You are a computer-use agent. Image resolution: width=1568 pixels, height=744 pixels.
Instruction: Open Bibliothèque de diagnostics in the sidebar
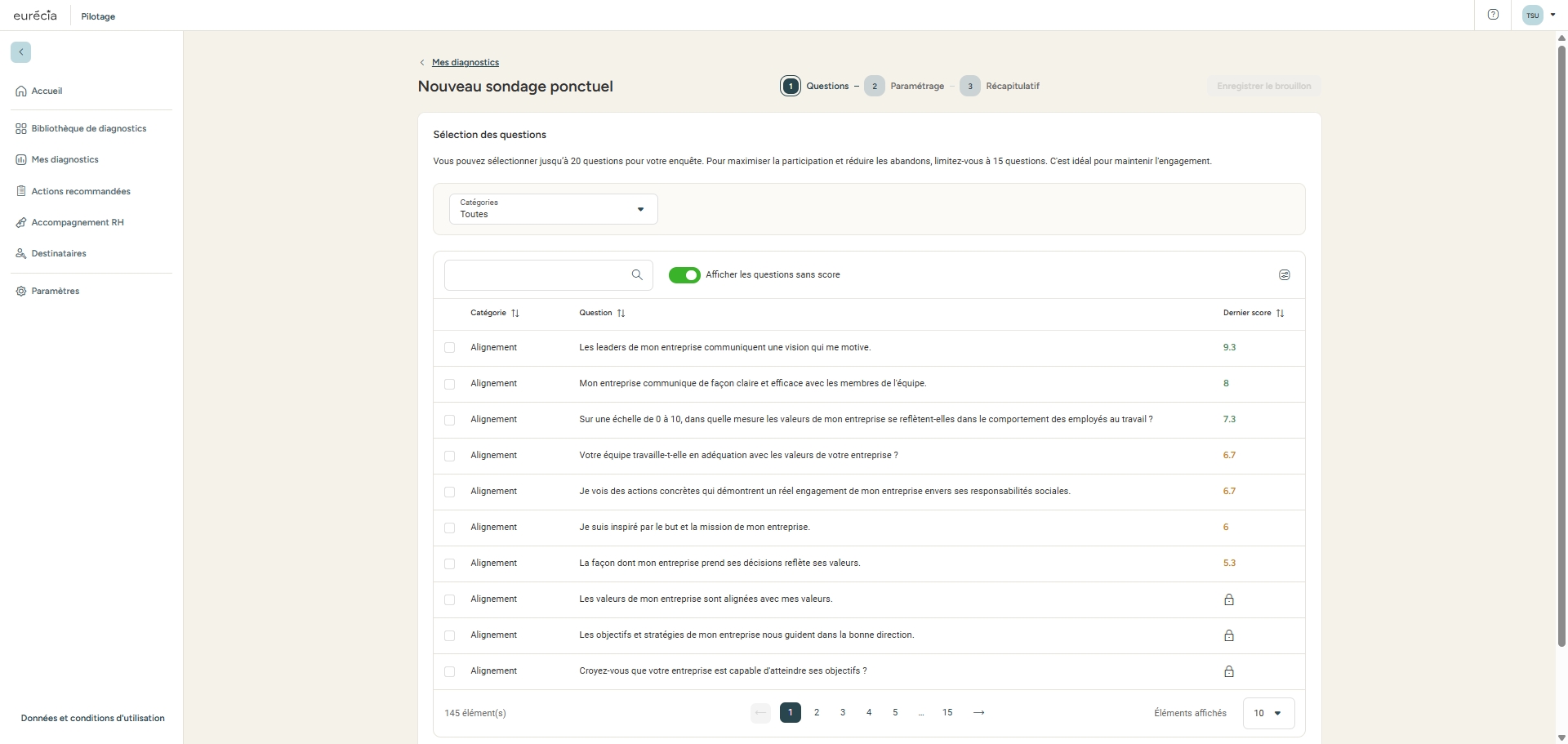88,129
